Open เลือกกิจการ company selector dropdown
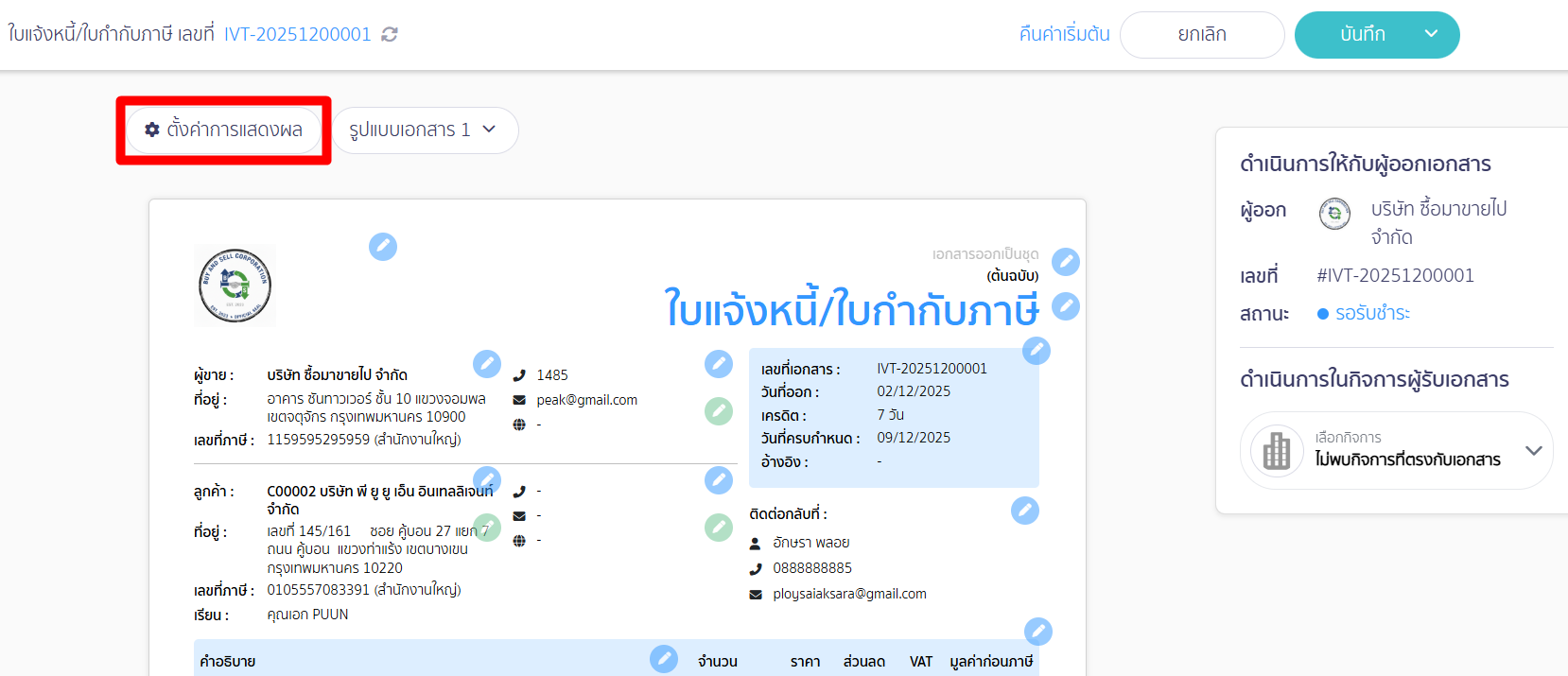This screenshot has height=676, width=1568. click(x=1397, y=450)
